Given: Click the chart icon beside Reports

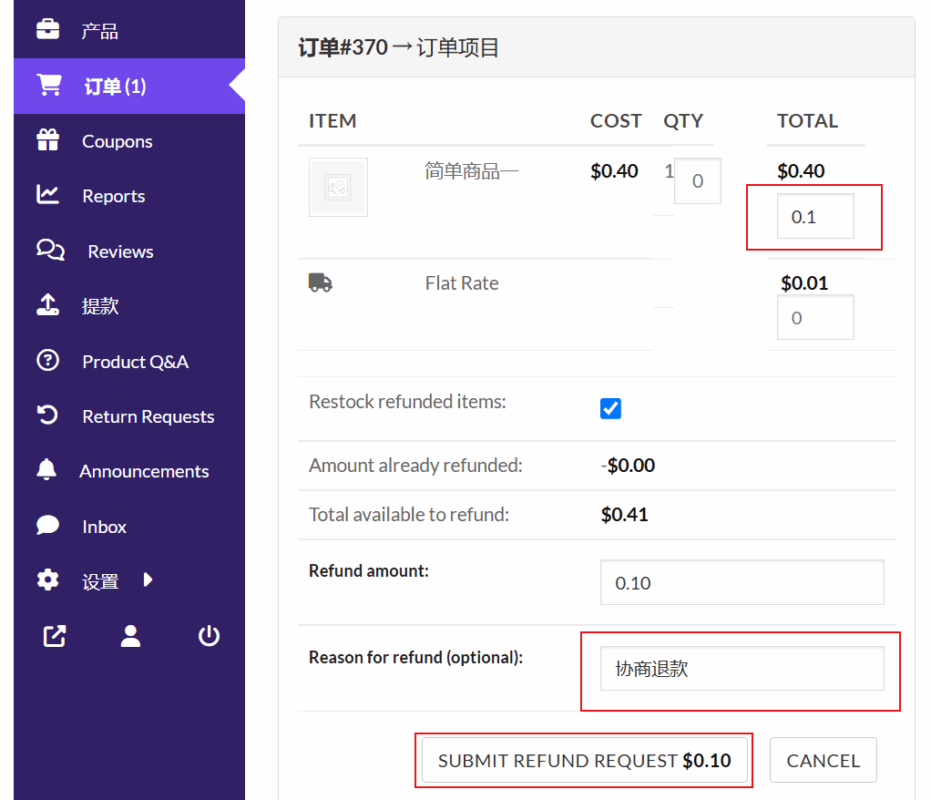Looking at the screenshot, I should pyautogui.click(x=48, y=195).
